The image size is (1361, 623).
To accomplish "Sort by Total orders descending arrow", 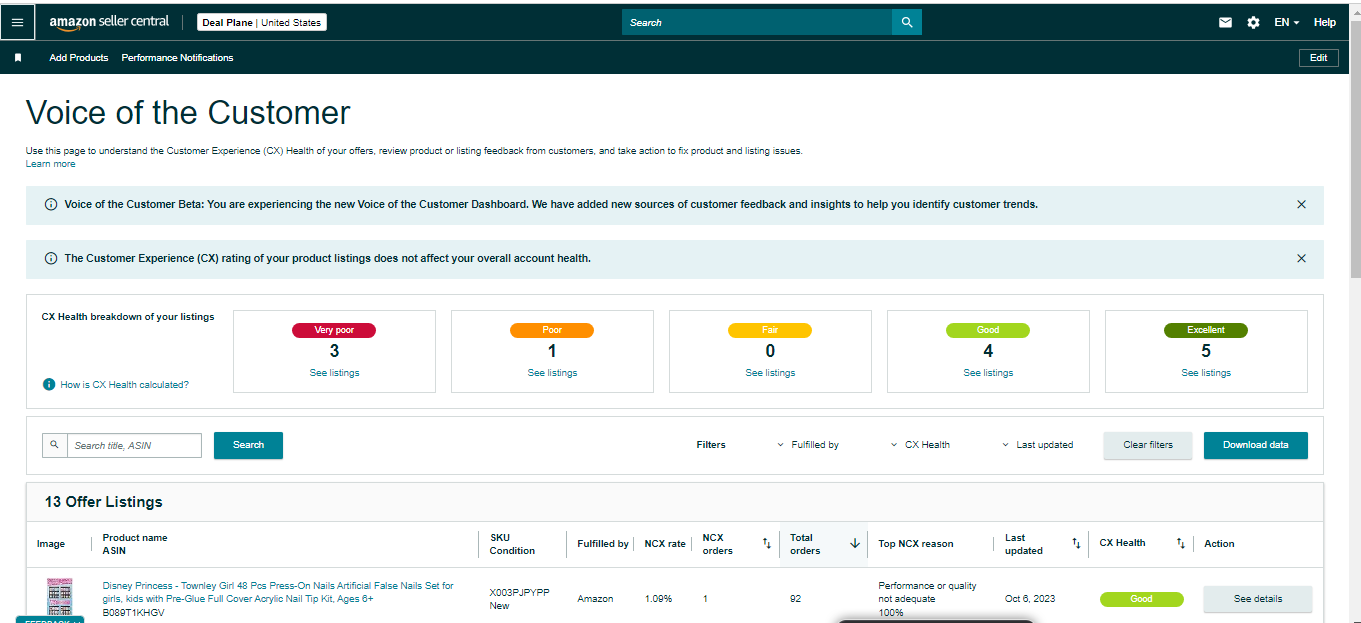I will point(855,543).
